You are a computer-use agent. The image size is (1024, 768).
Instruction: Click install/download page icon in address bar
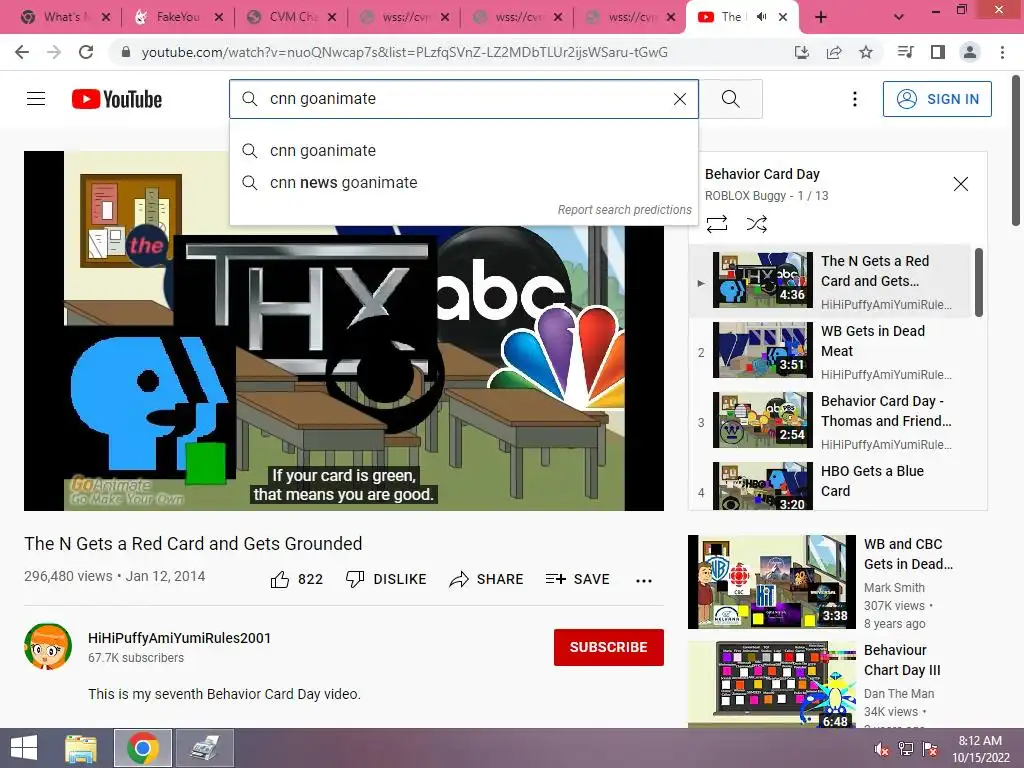coord(801,52)
